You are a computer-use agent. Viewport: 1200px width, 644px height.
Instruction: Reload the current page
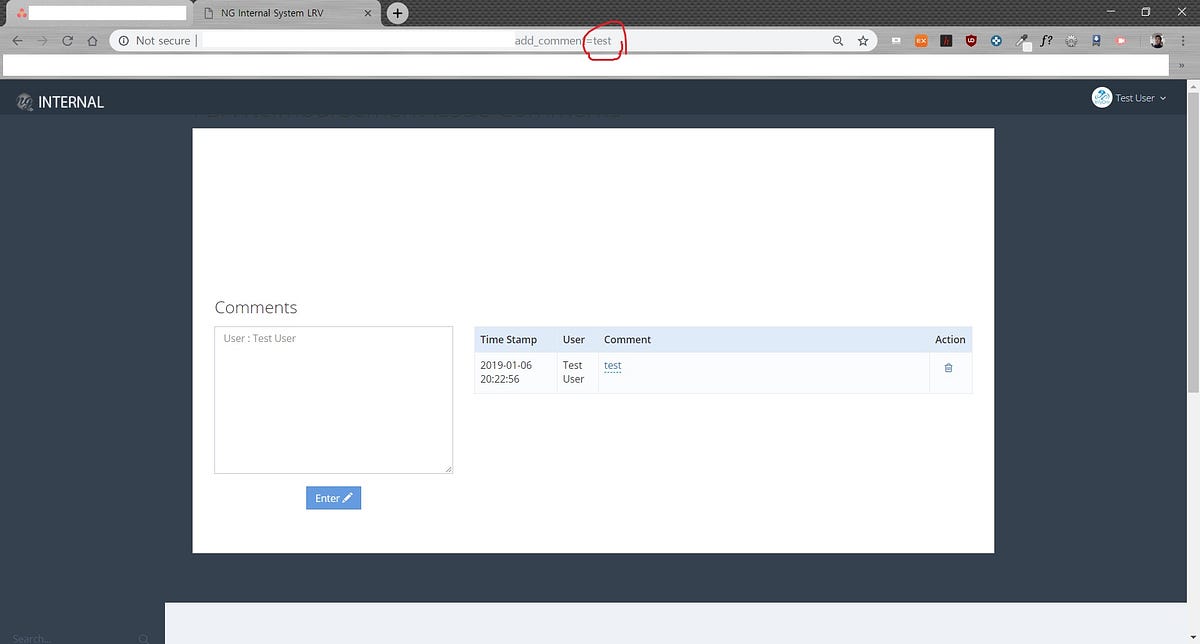point(67,40)
